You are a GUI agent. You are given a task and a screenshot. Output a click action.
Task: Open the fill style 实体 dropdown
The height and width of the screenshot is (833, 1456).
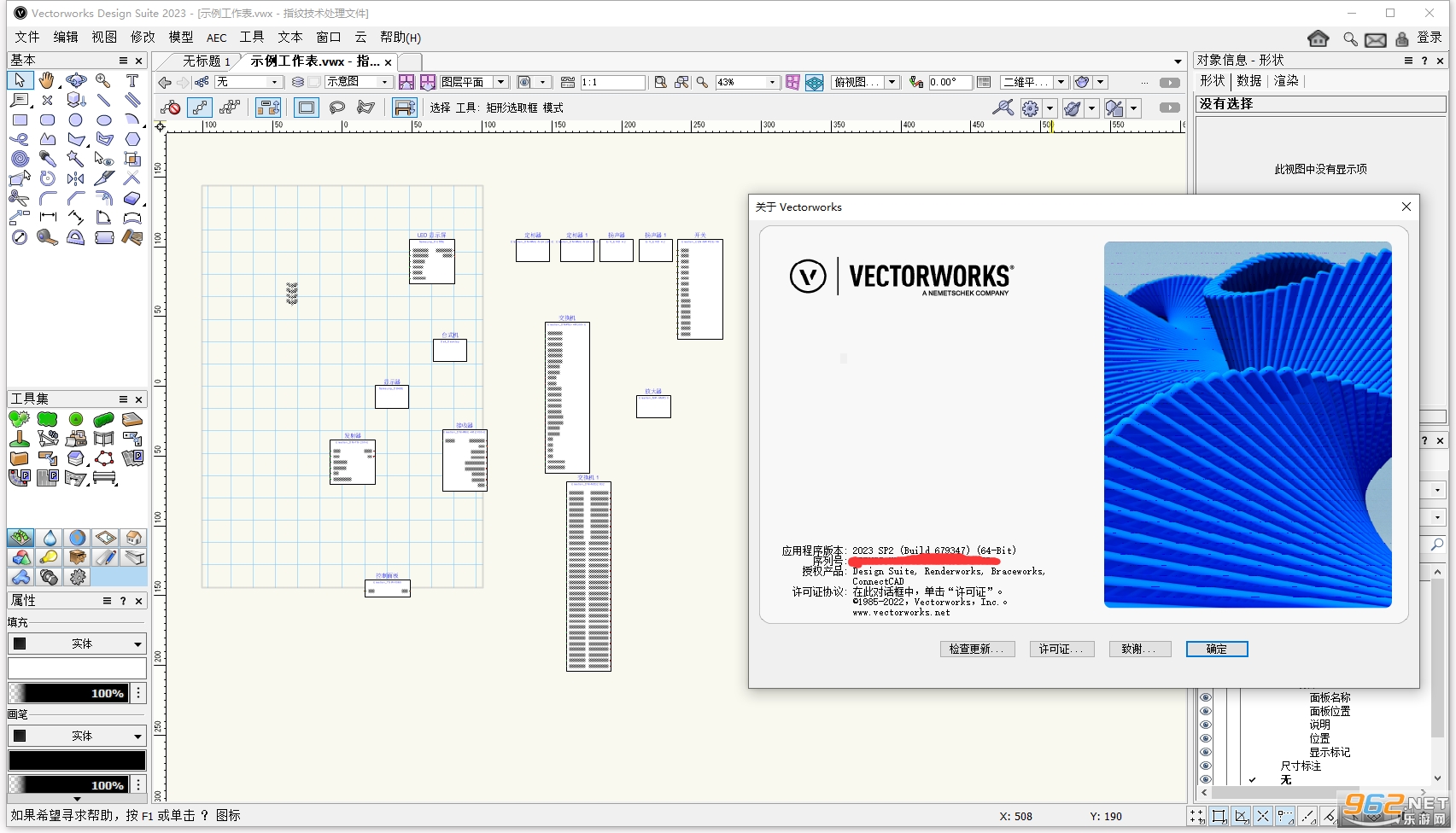77,644
